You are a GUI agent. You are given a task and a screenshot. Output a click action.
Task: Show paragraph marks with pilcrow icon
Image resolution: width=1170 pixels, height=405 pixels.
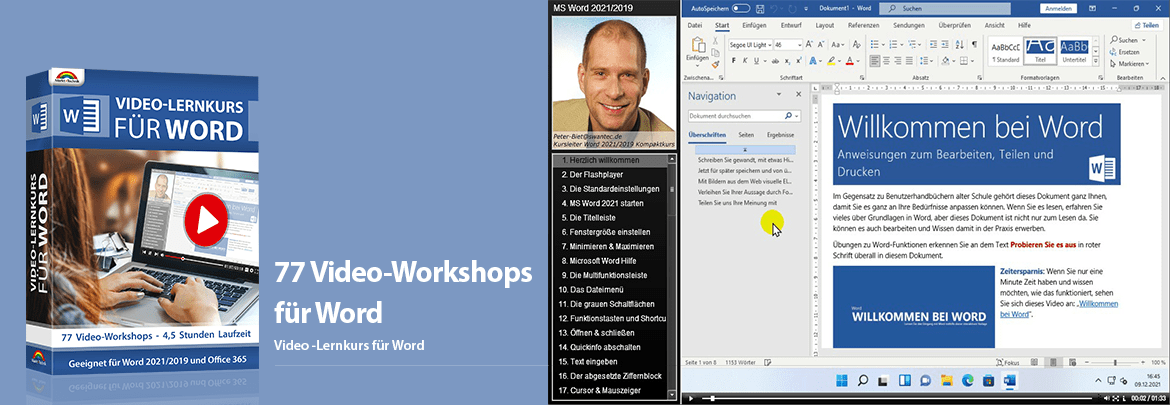(x=973, y=45)
